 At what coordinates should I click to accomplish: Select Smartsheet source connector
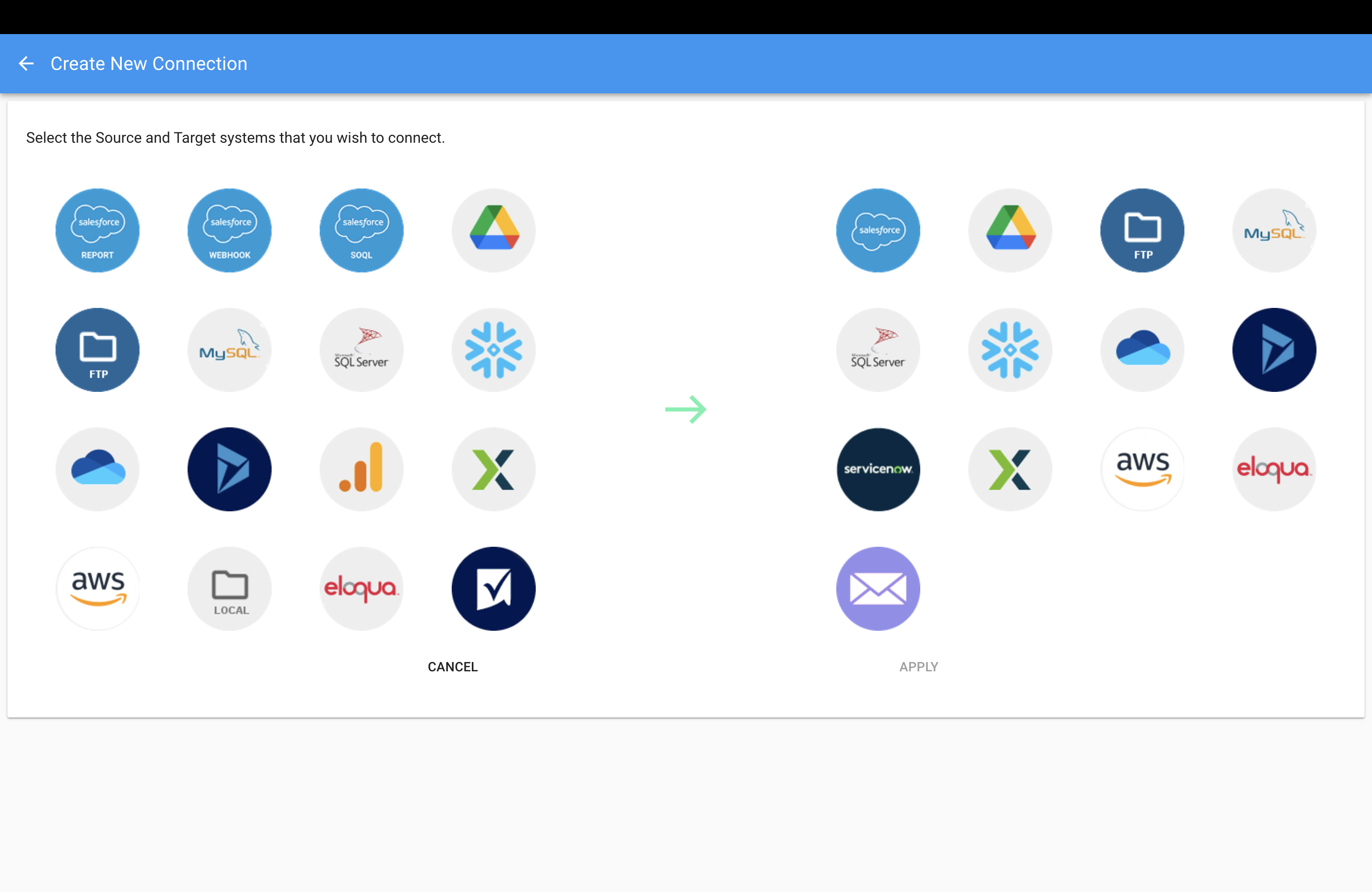point(493,588)
